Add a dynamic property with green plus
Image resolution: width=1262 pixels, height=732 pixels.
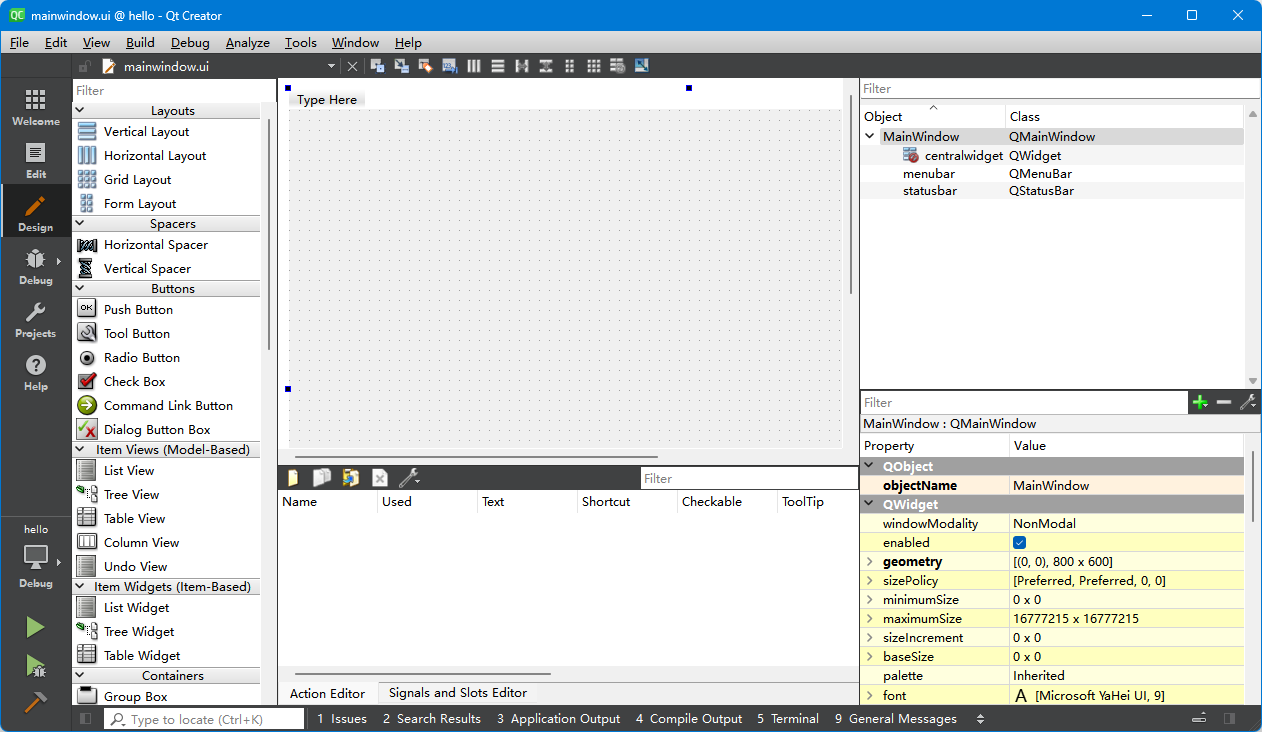click(1200, 402)
